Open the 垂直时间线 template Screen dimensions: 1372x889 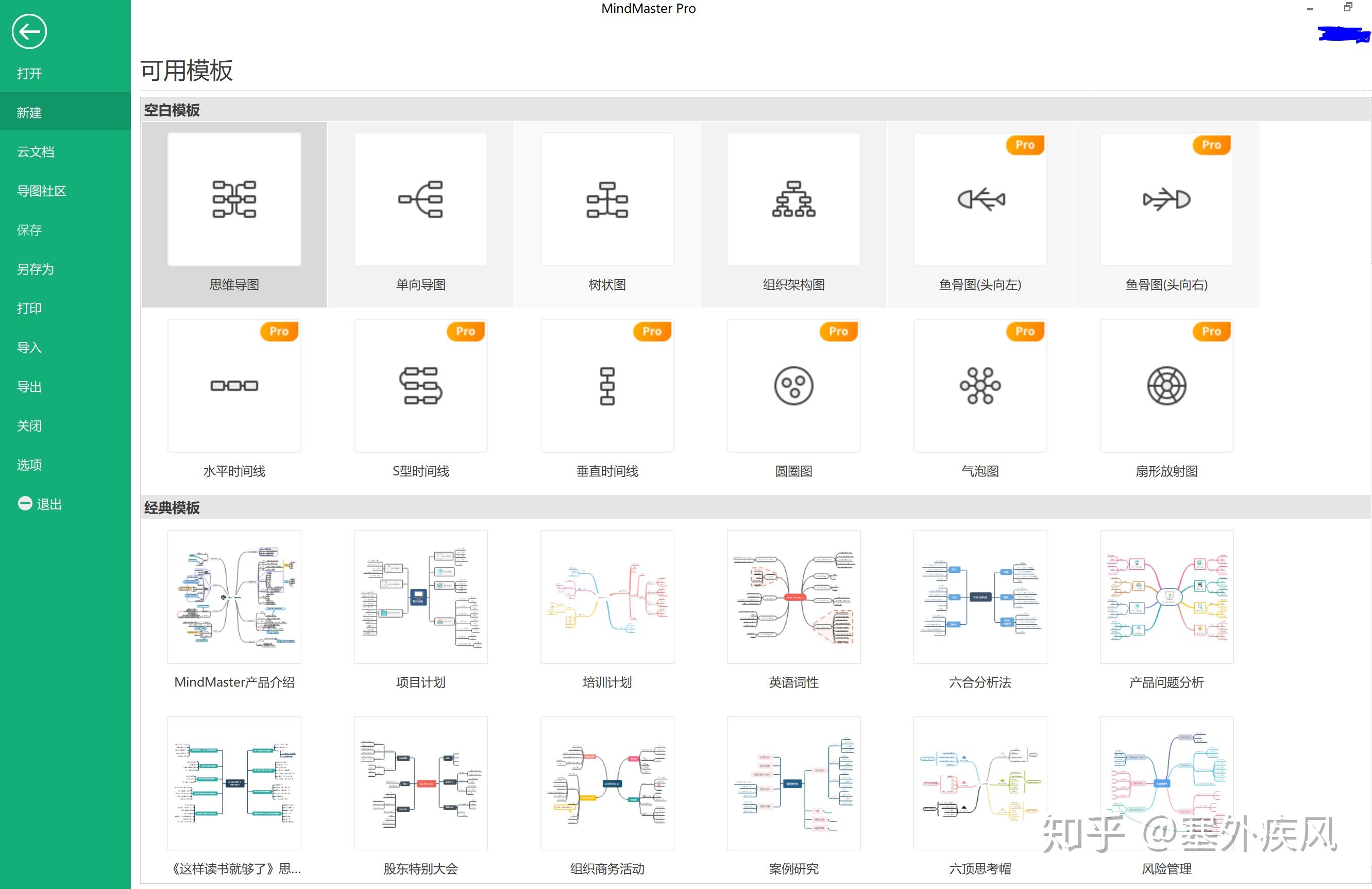(x=607, y=386)
